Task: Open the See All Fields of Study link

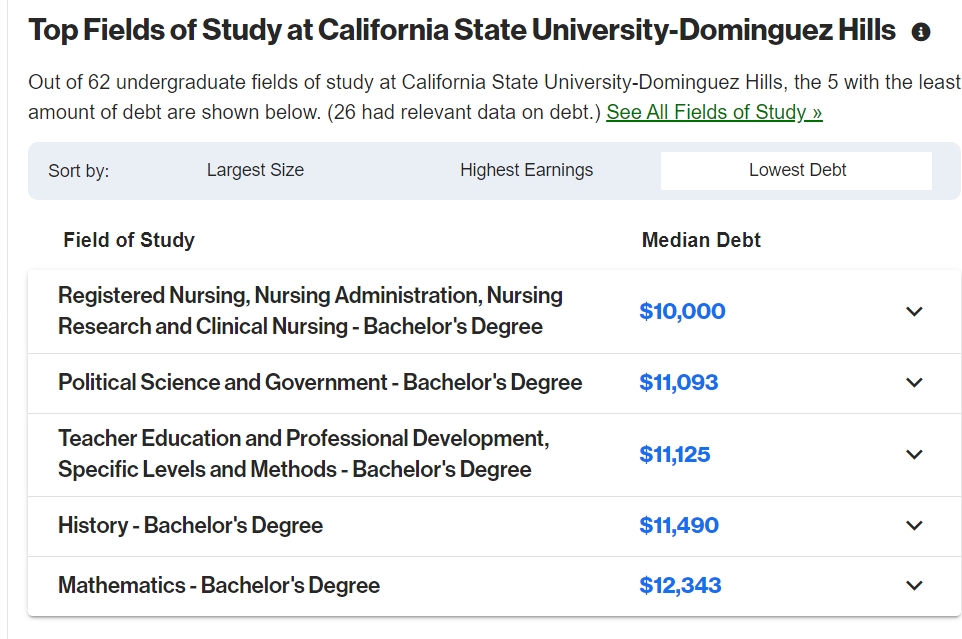Action: [714, 112]
